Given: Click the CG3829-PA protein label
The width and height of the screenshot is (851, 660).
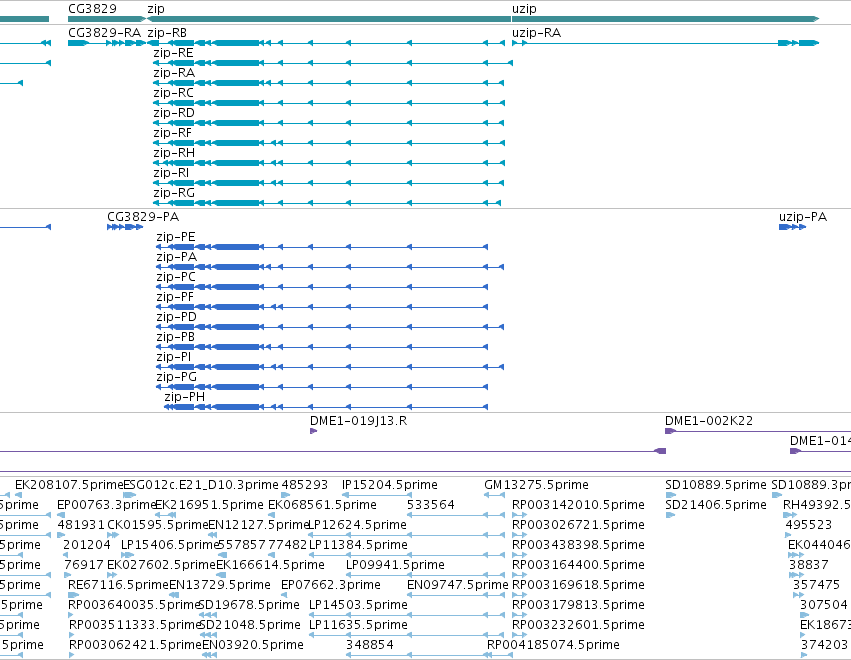Looking at the screenshot, I should pyautogui.click(x=143, y=217).
